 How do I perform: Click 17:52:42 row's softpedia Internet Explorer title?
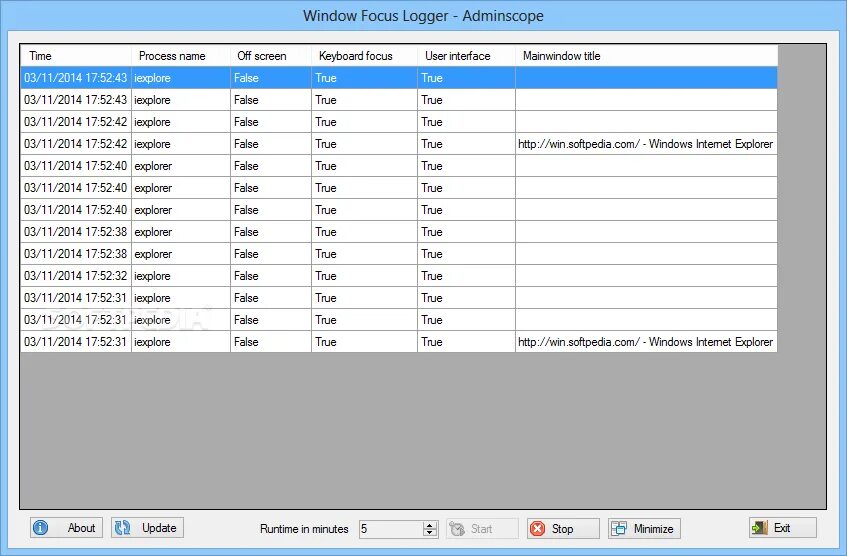pos(646,144)
